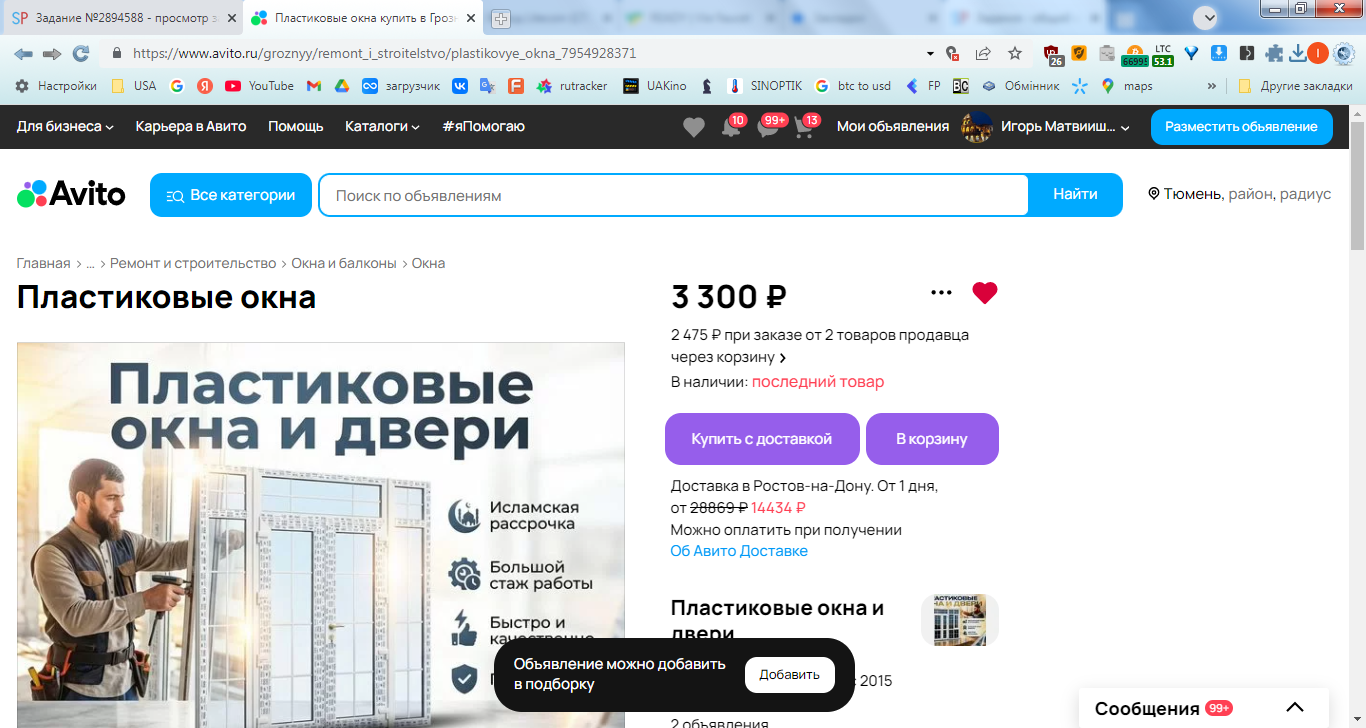Click Добавить in the collection popup
Image resolution: width=1366 pixels, height=728 pixels.
pos(790,675)
